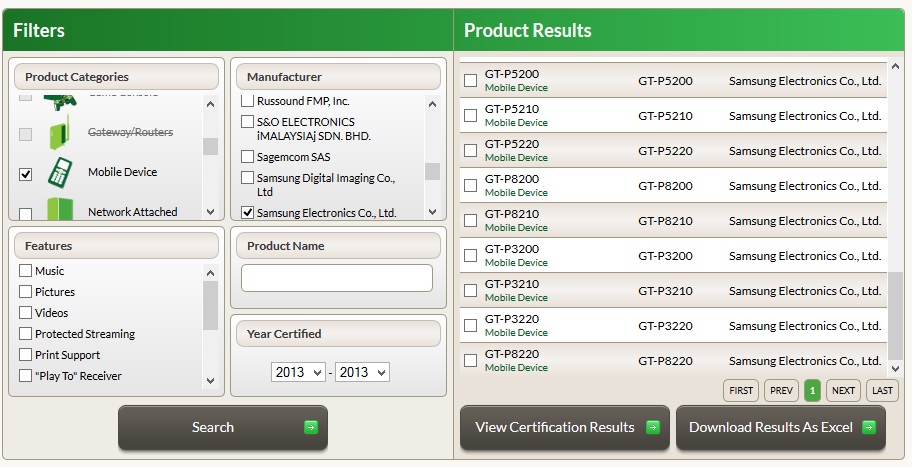Click the Network Attached category icon
The width and height of the screenshot is (912, 467).
60,208
